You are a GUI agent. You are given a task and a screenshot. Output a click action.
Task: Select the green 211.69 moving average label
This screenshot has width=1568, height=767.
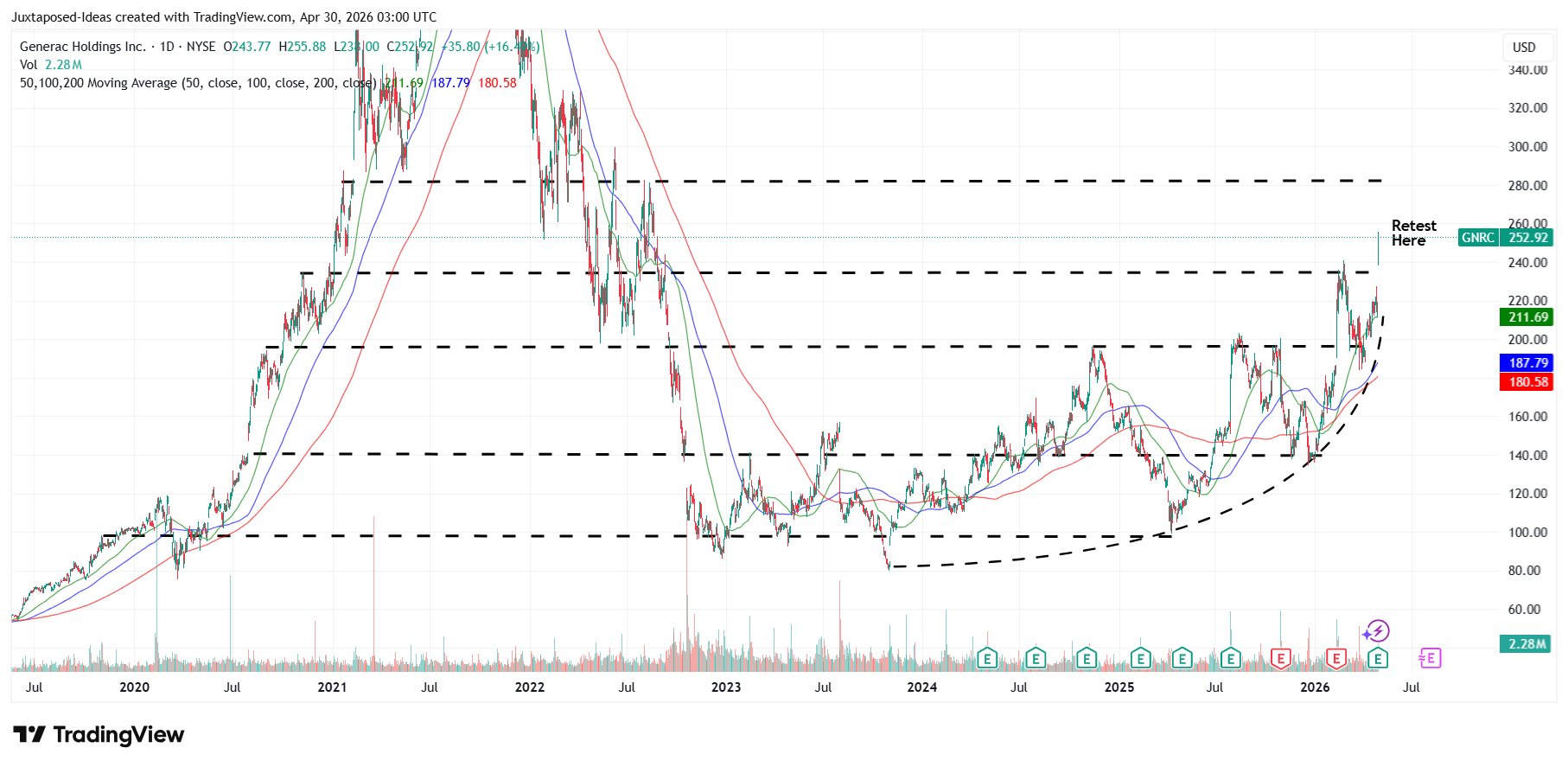1527,317
